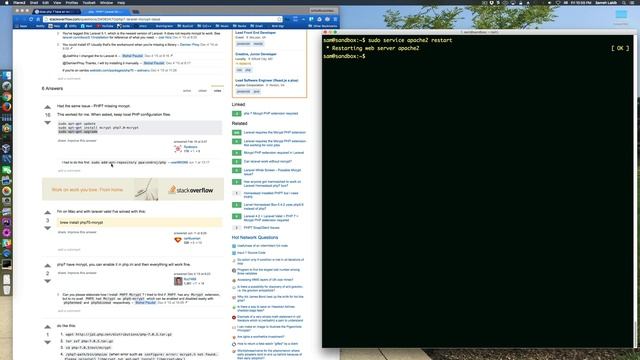Open the Profiles menu
The height and width of the screenshot is (360, 640).
tap(71, 2)
